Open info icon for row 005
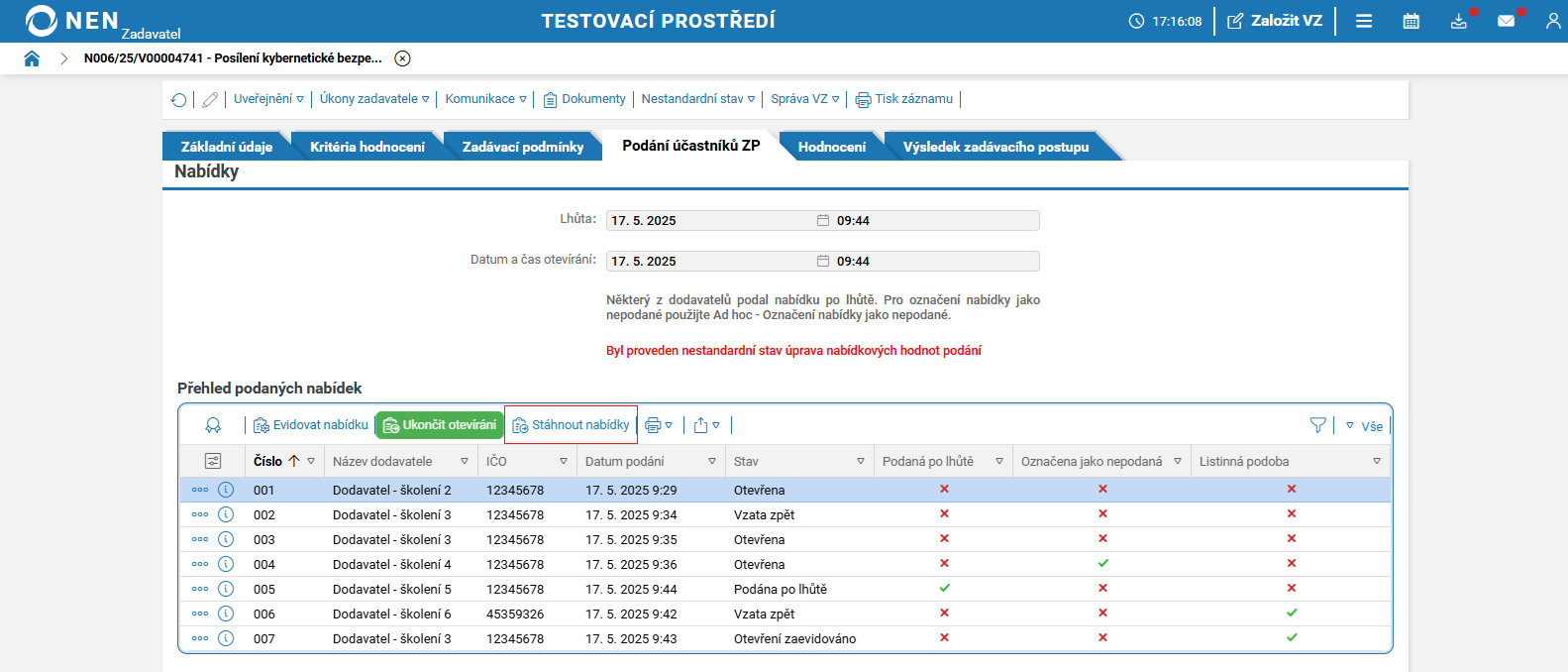This screenshot has width=1568, height=672. click(226, 589)
